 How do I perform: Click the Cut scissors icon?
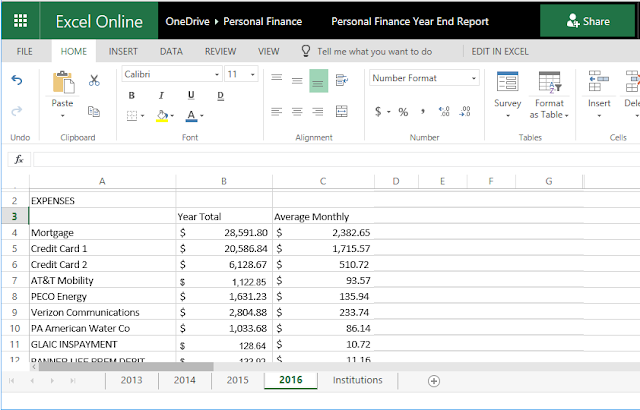point(94,80)
